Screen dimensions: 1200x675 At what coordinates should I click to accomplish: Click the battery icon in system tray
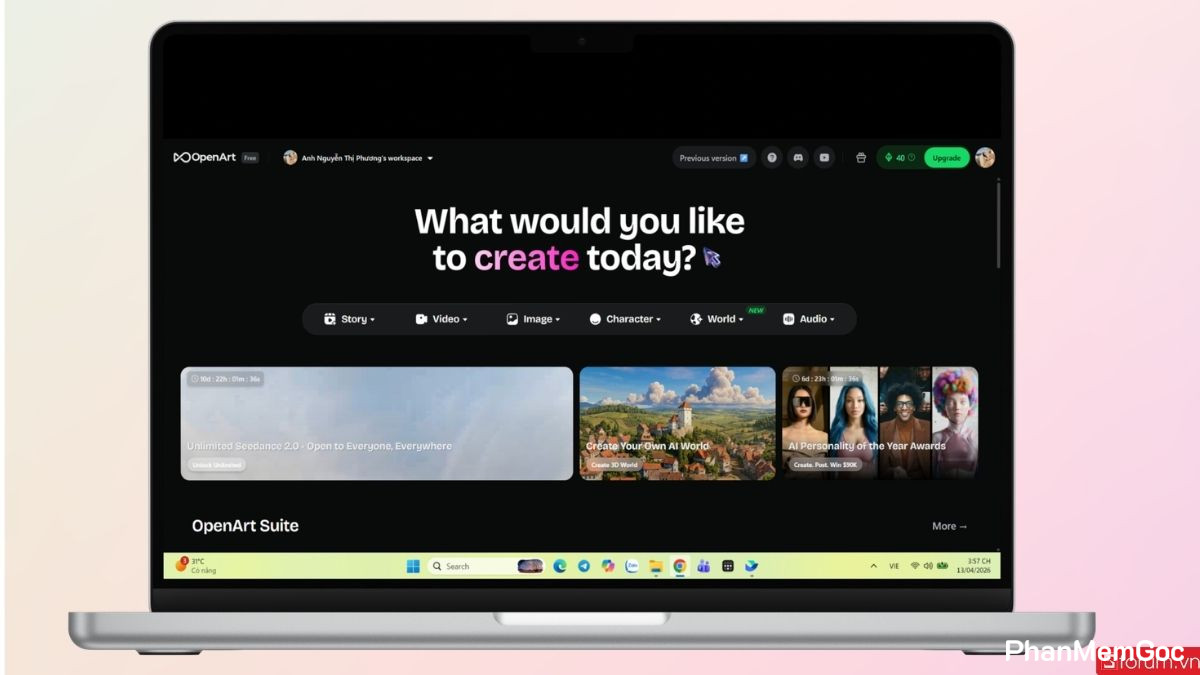(x=942, y=566)
